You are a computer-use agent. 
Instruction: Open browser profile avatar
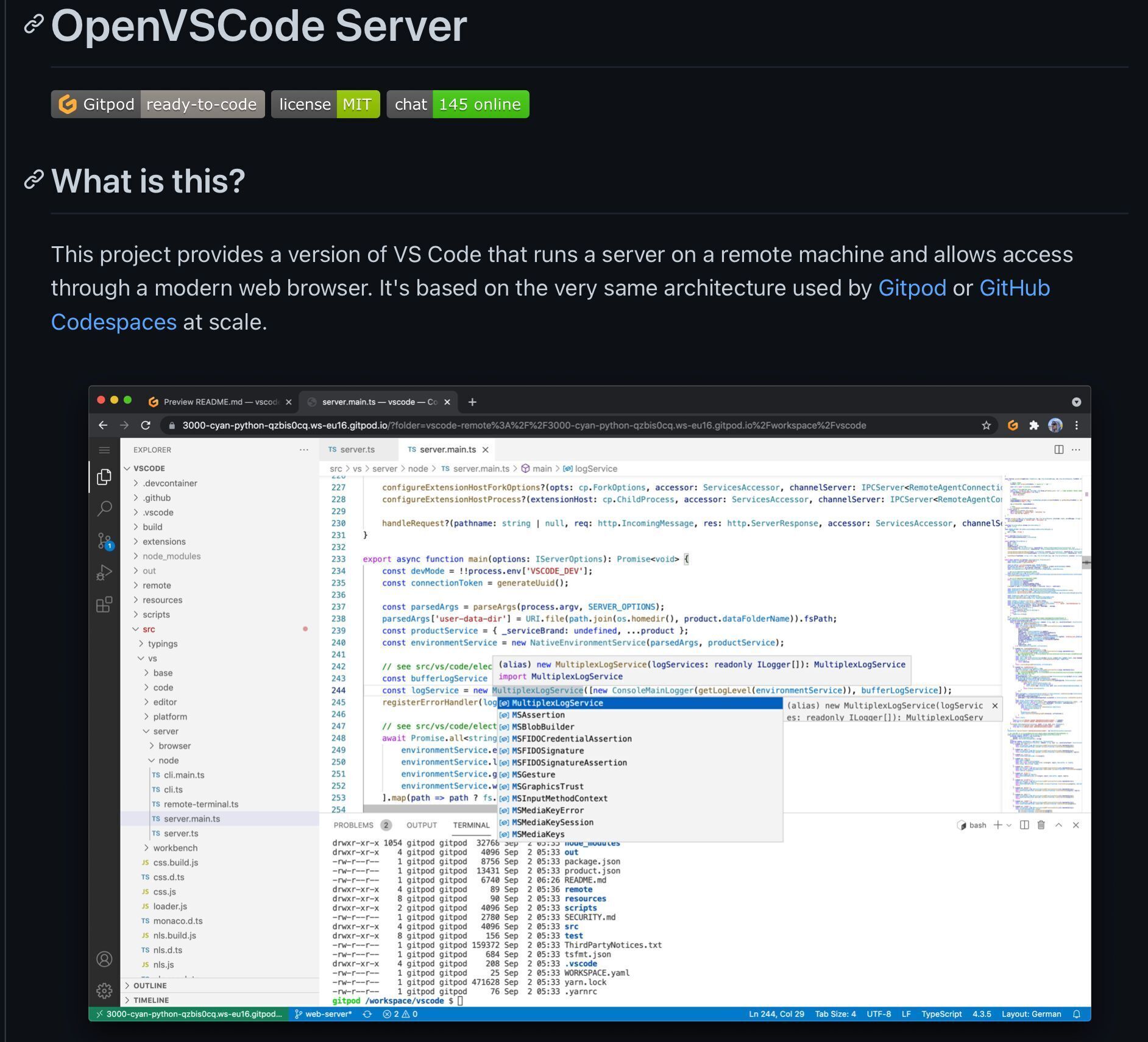point(1055,425)
